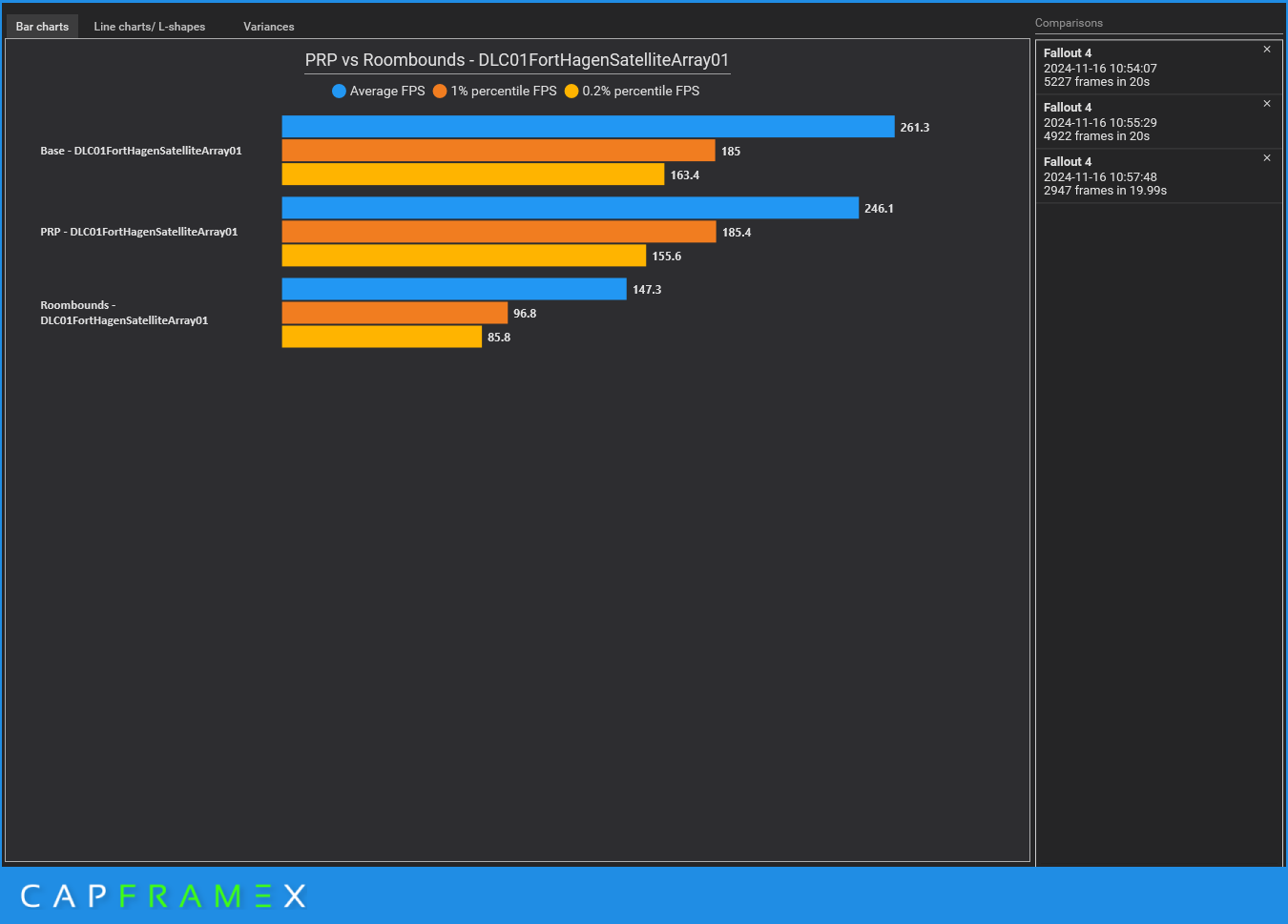The height and width of the screenshot is (924, 1288).
Task: Click the Roombounds average FPS bar 147.3
Action: (x=454, y=289)
